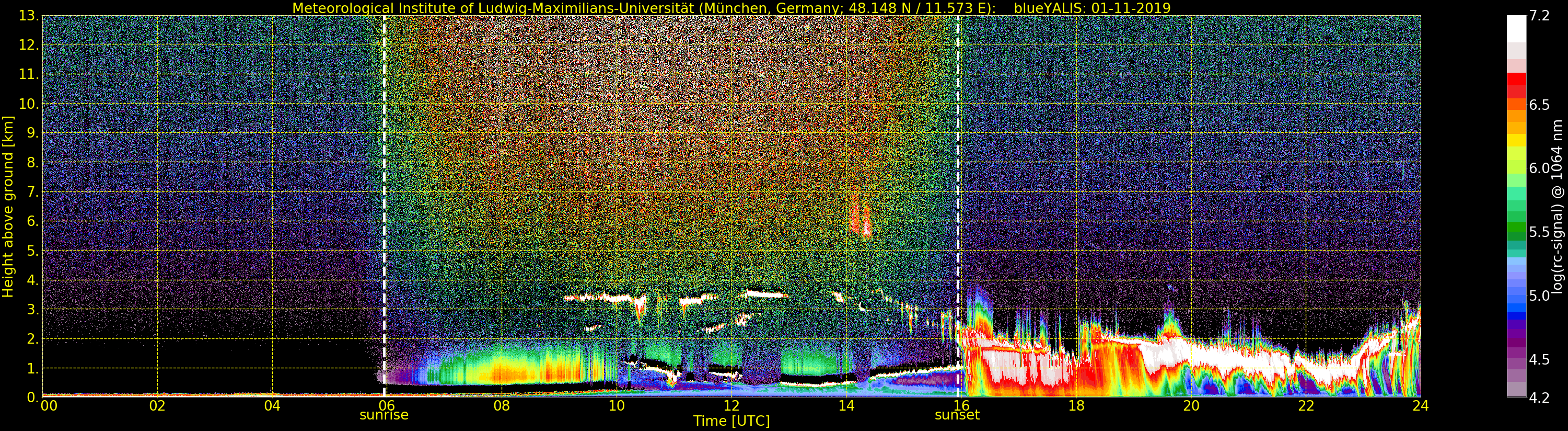Click the dark blue segment of the colorbar
The height and width of the screenshot is (431, 1568).
pyautogui.click(x=1516, y=316)
